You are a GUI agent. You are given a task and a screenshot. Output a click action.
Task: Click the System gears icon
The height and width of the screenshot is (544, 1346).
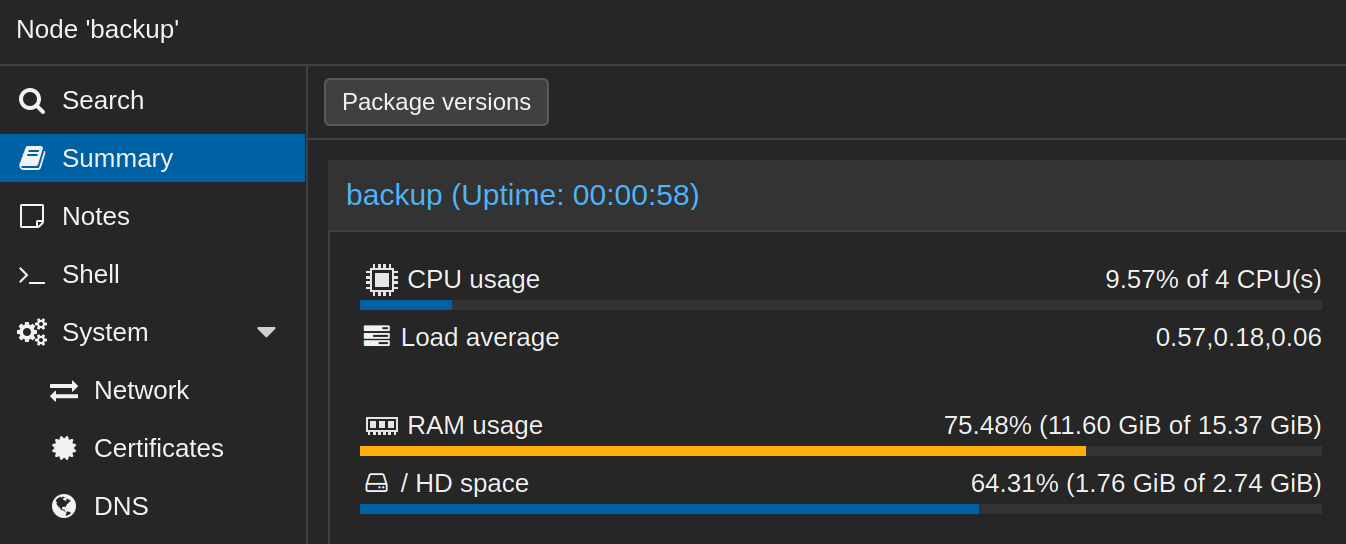click(32, 332)
